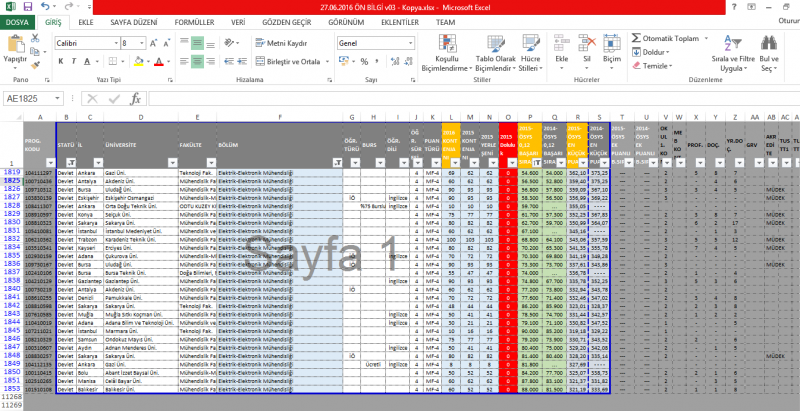Open the Help question mark icon

734,7
